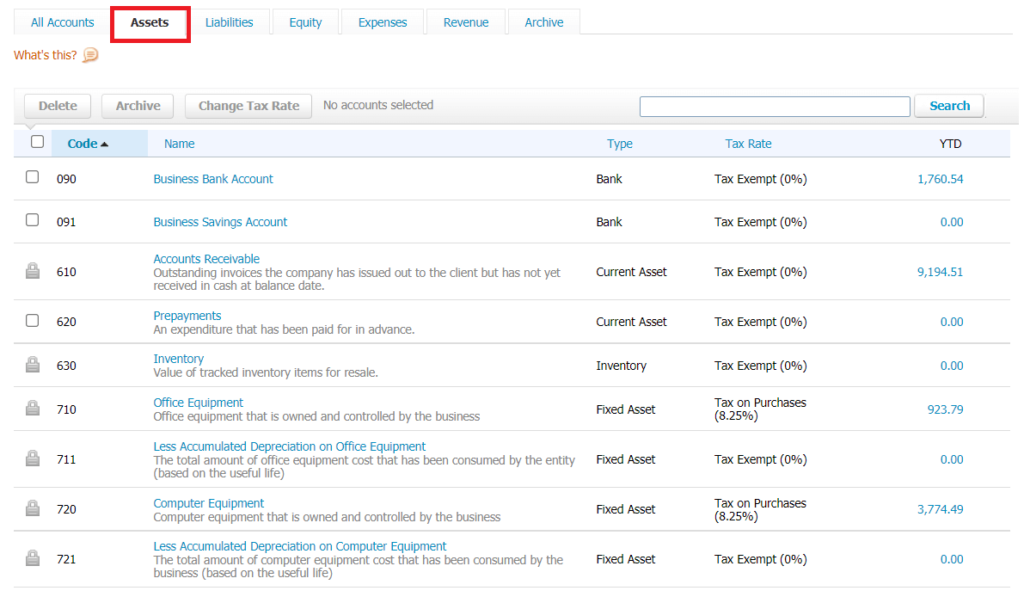Viewport: 1024px width, 603px height.
Task: Open the Archive tab
Action: click(544, 22)
